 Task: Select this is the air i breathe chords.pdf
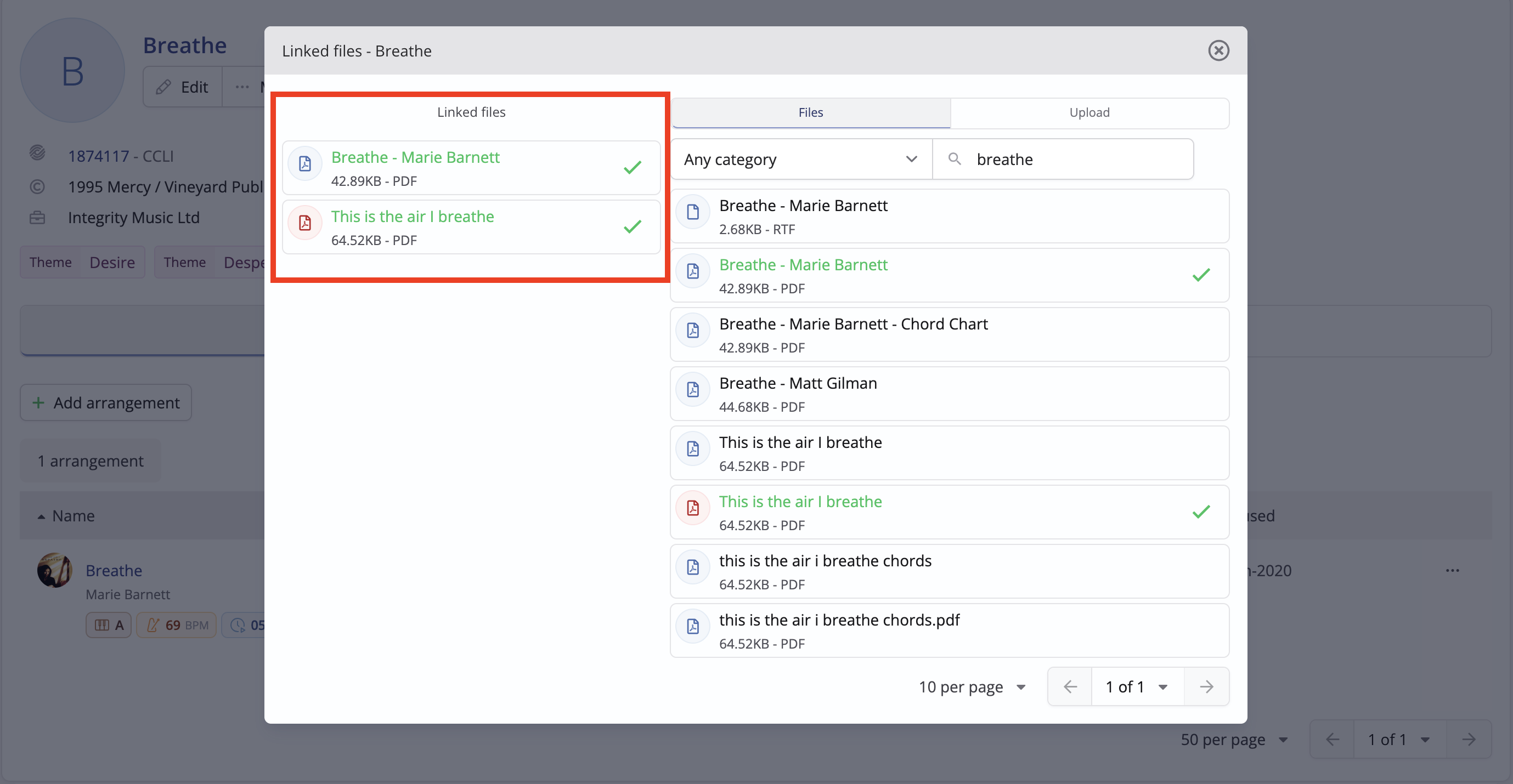949,631
